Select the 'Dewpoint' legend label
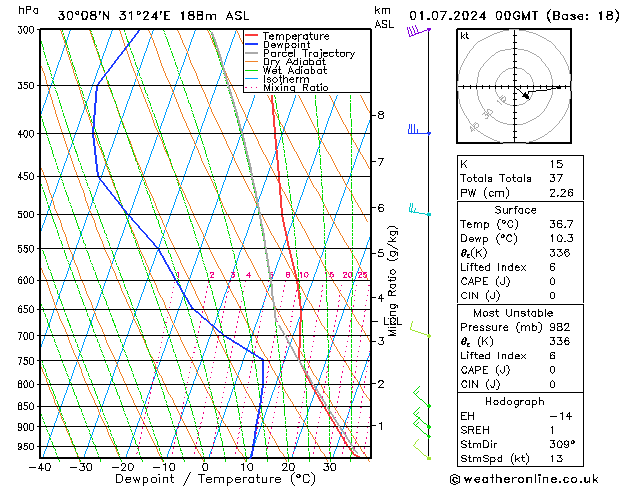 click(286, 45)
